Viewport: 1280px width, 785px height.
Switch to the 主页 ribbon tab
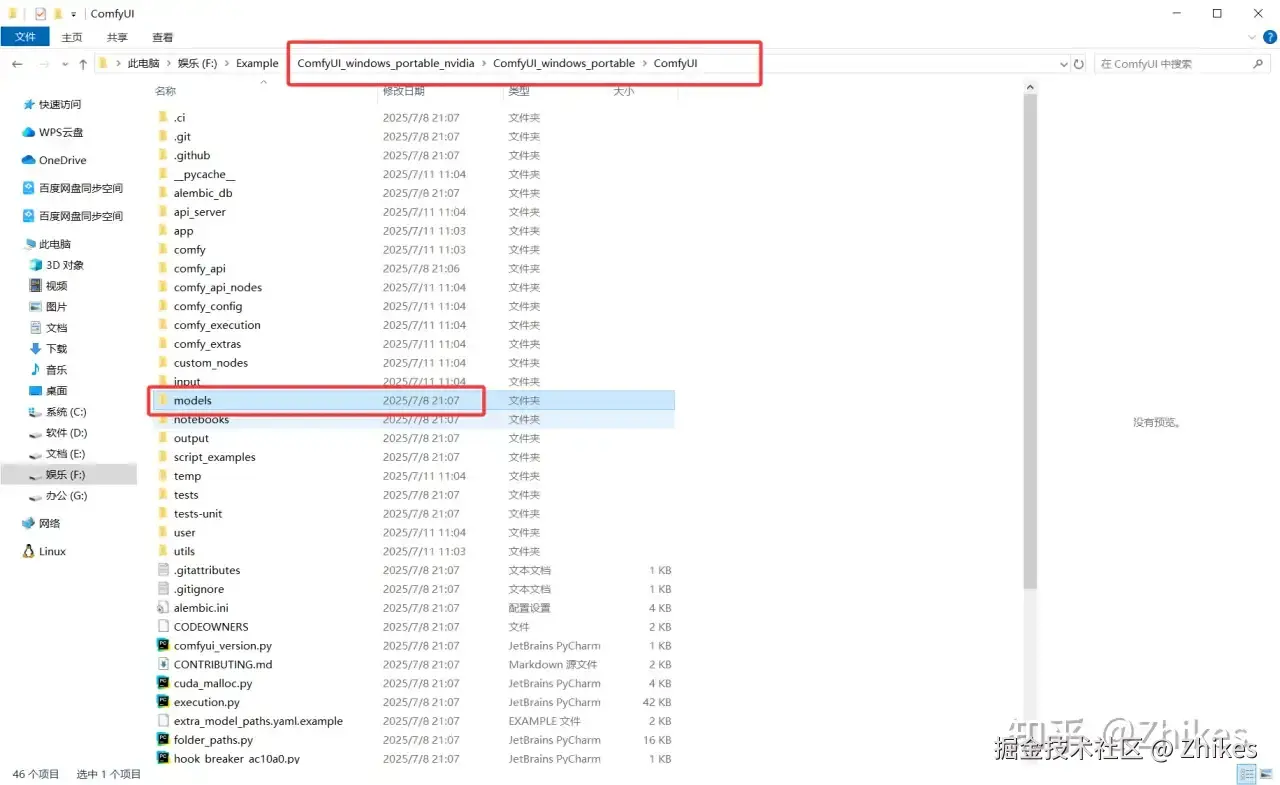72,37
